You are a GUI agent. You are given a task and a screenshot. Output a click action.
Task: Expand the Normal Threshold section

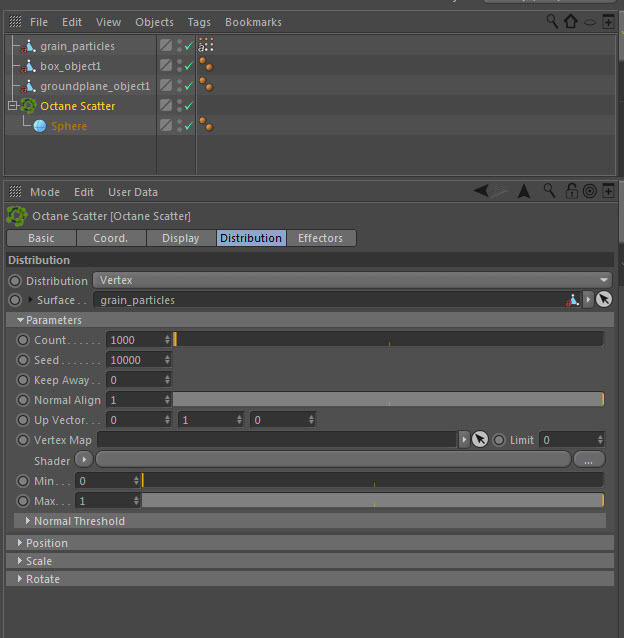[28, 521]
